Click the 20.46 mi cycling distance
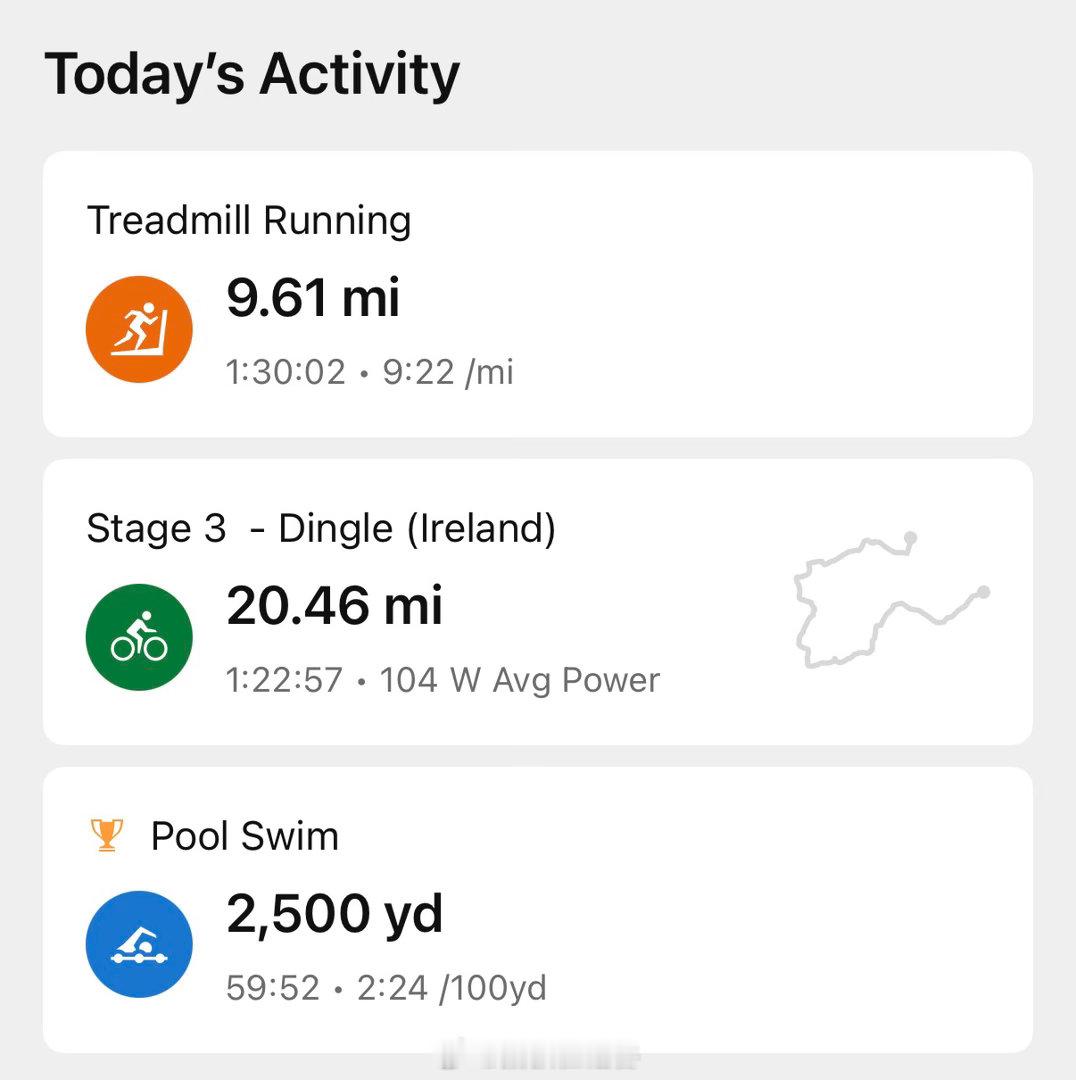The width and height of the screenshot is (1076, 1080). pyautogui.click(x=334, y=605)
